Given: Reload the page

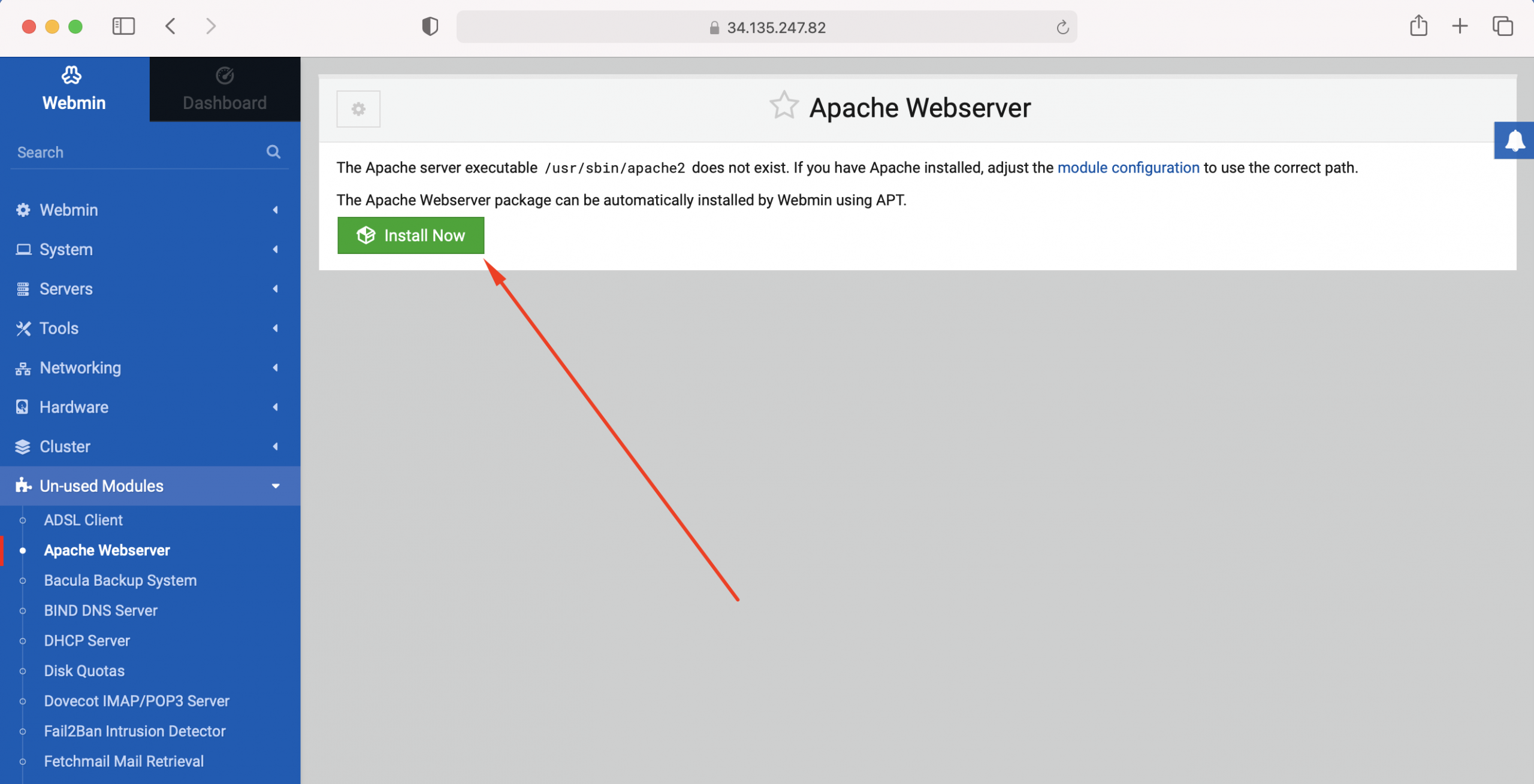Looking at the screenshot, I should point(1062,28).
